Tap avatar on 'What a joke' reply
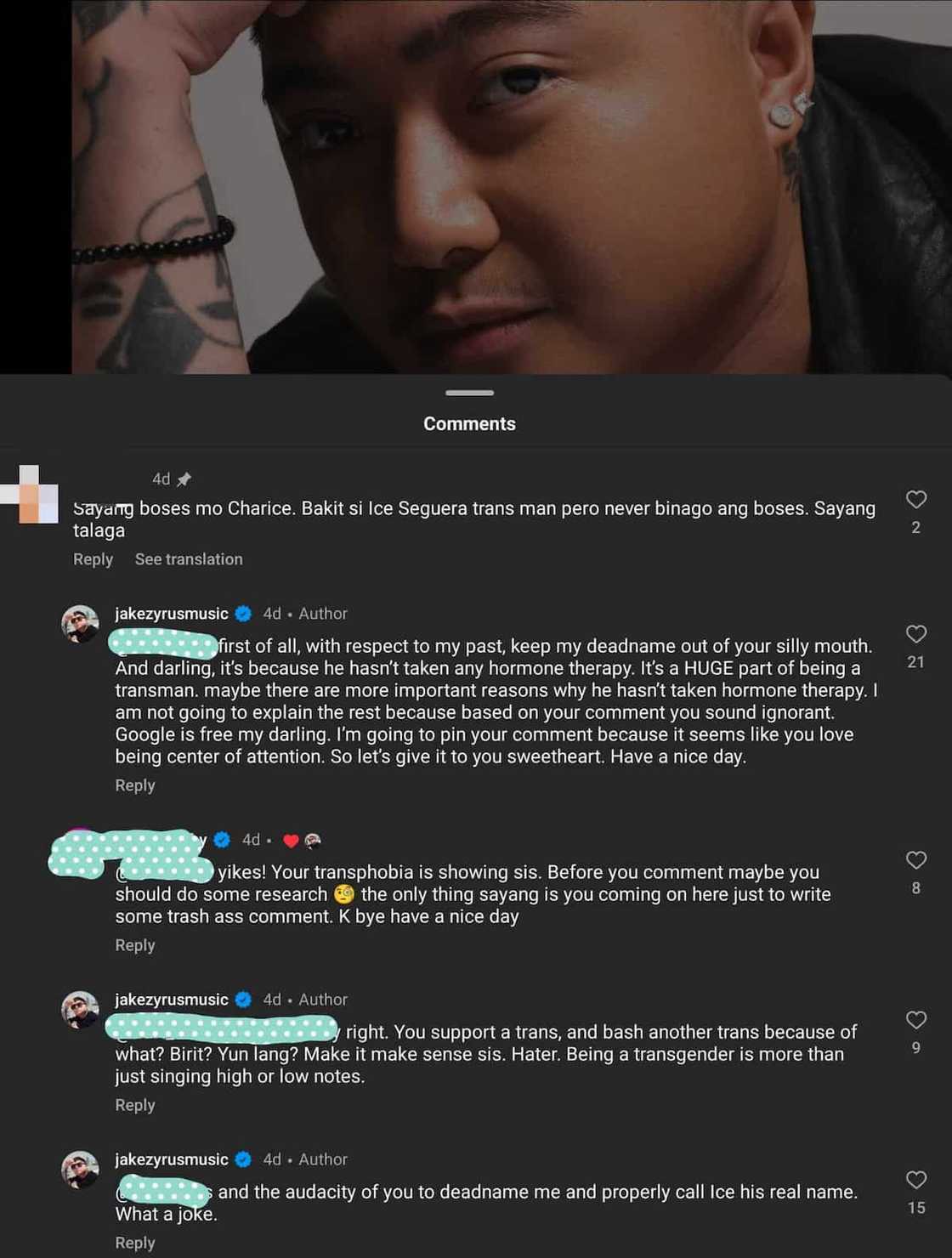952x1258 pixels. point(80,1170)
